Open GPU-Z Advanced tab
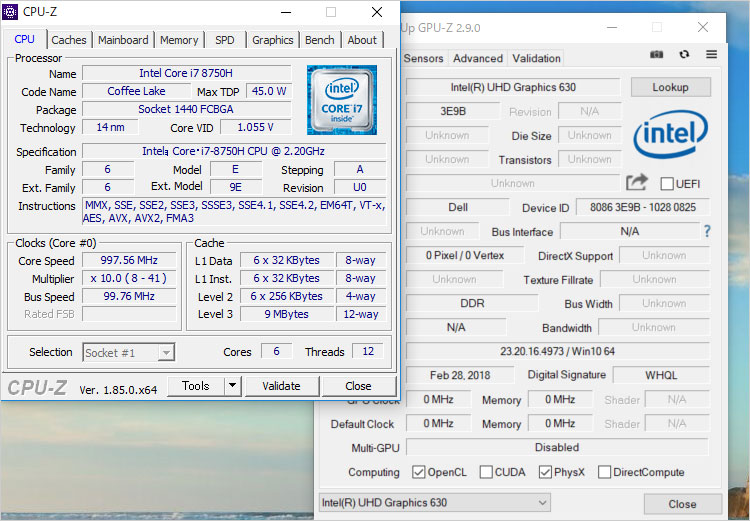Image resolution: width=750 pixels, height=521 pixels. click(478, 58)
